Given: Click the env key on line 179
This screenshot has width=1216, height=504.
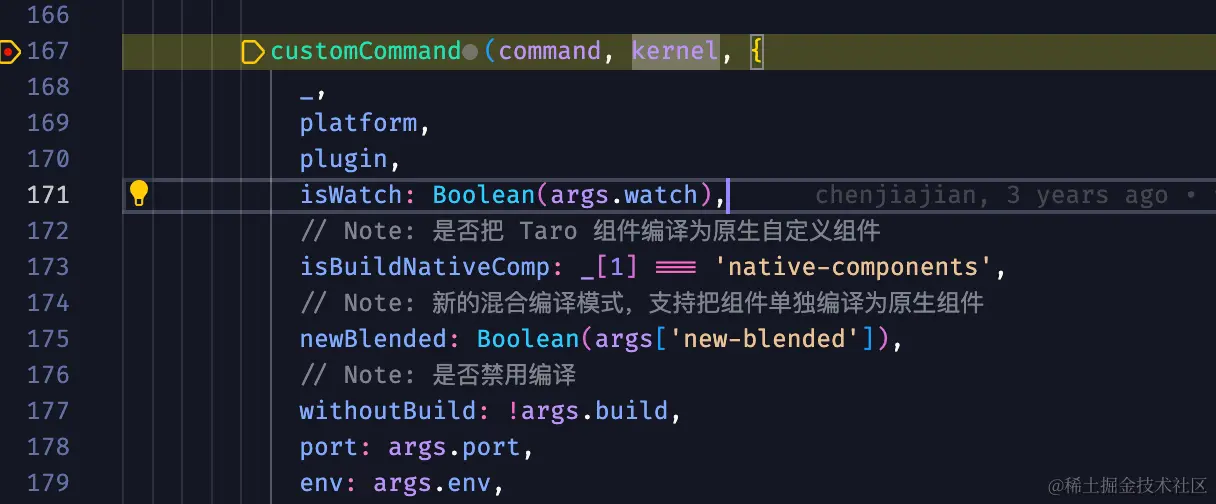Looking at the screenshot, I should point(322,483).
